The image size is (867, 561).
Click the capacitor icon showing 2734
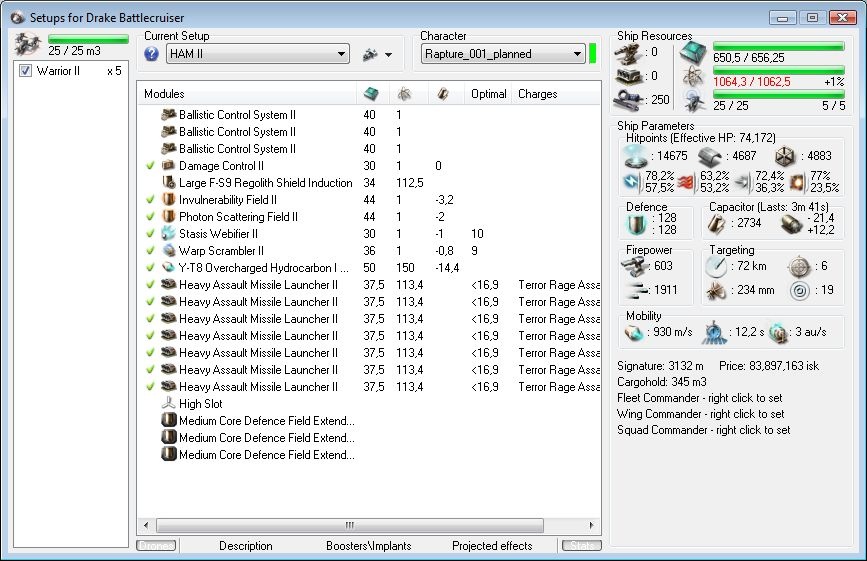click(x=717, y=224)
